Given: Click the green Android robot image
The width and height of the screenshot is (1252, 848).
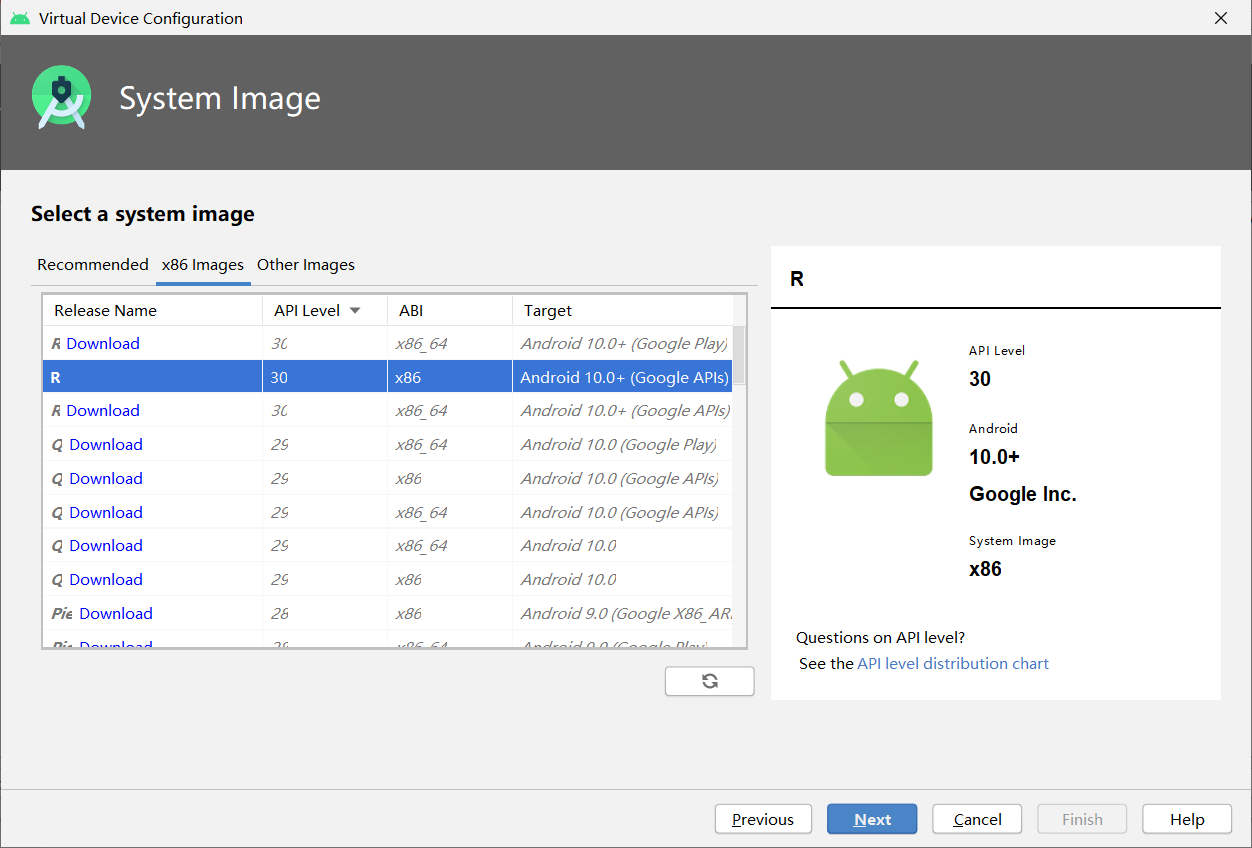Looking at the screenshot, I should (x=879, y=417).
